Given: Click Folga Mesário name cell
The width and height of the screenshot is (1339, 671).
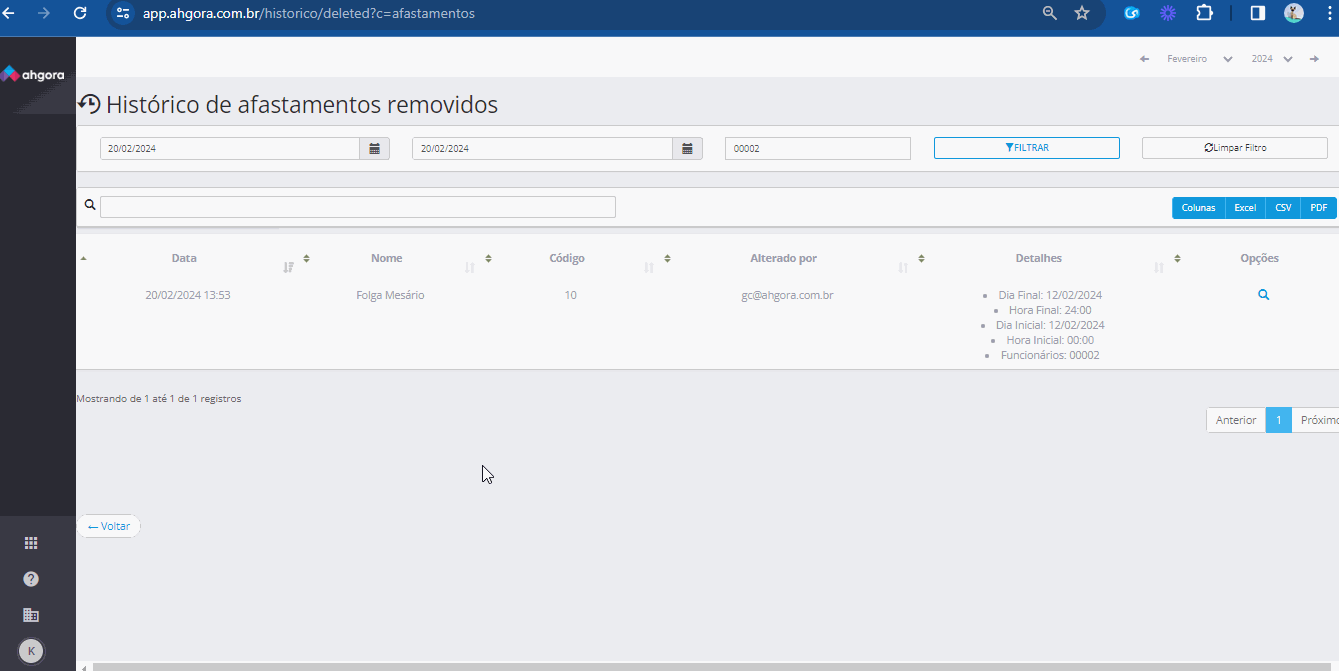Looking at the screenshot, I should [390, 295].
